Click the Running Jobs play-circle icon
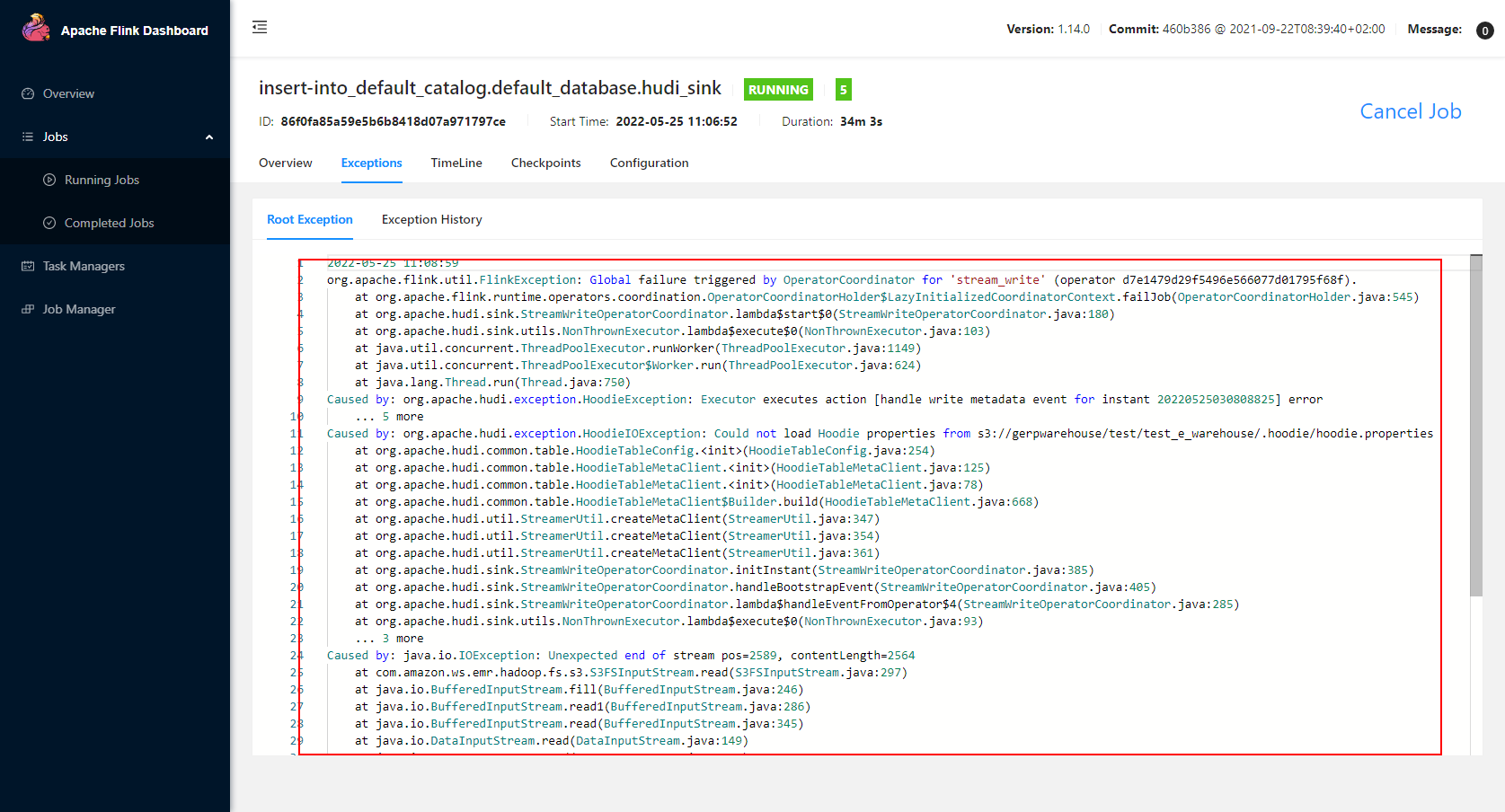Screen dimensions: 1505x812 click(x=49, y=180)
